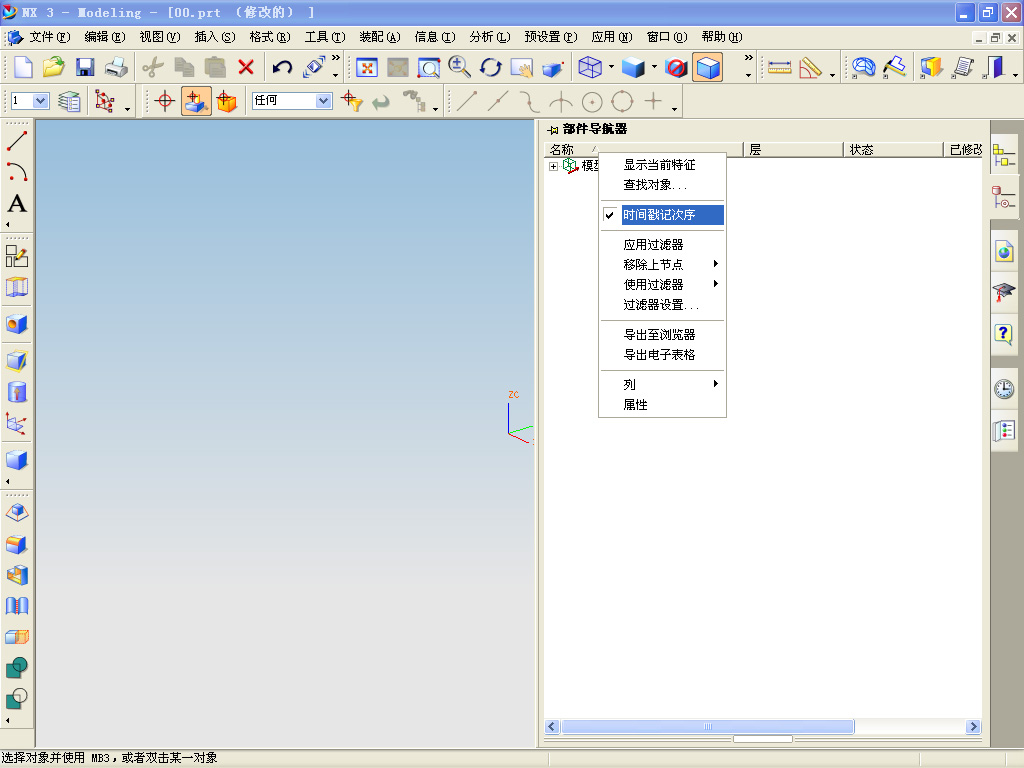Click the Fit view icon
The height and width of the screenshot is (768, 1024).
[367, 67]
